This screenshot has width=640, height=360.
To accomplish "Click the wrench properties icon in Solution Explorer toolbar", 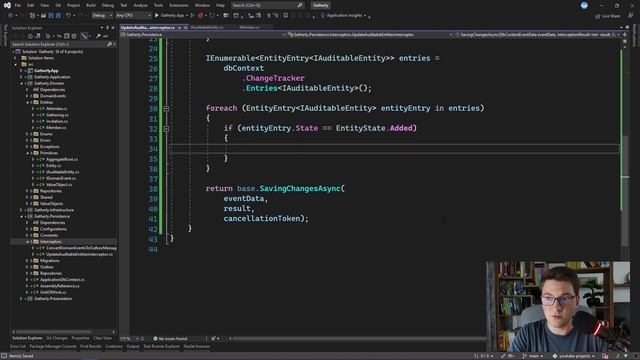I will pos(98,36).
